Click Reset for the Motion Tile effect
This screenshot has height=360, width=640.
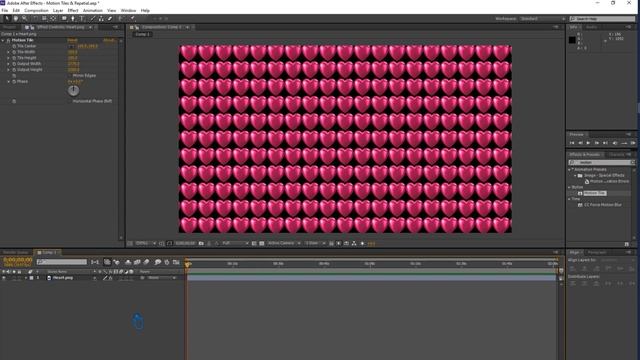click(72, 40)
